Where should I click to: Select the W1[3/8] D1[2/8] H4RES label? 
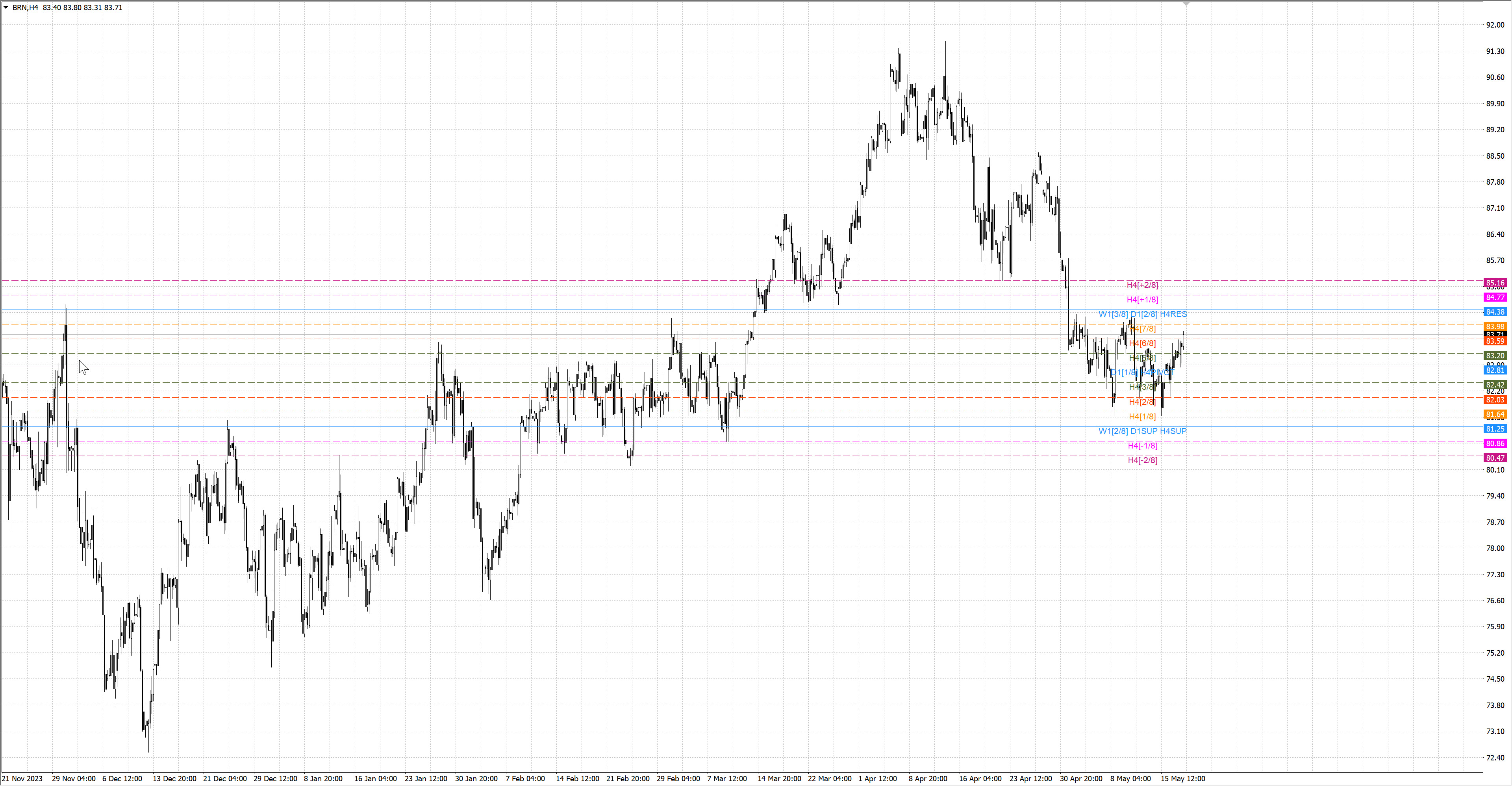[1142, 315]
